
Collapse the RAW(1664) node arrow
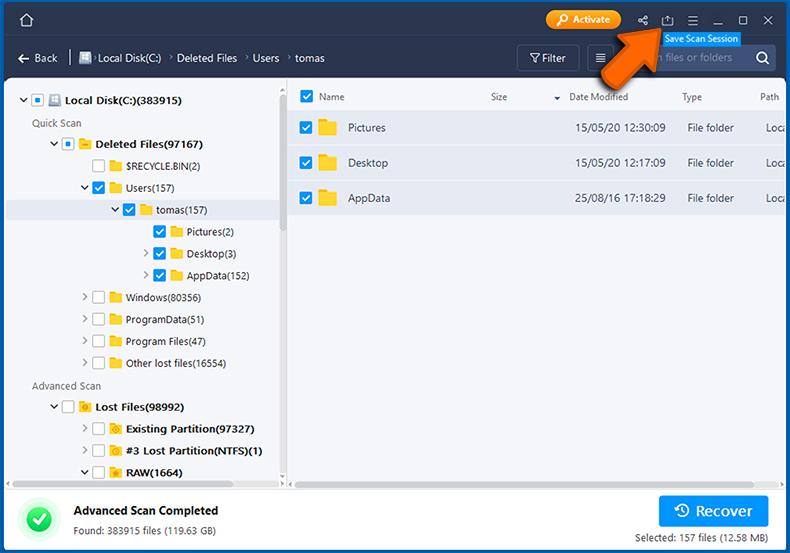85,472
